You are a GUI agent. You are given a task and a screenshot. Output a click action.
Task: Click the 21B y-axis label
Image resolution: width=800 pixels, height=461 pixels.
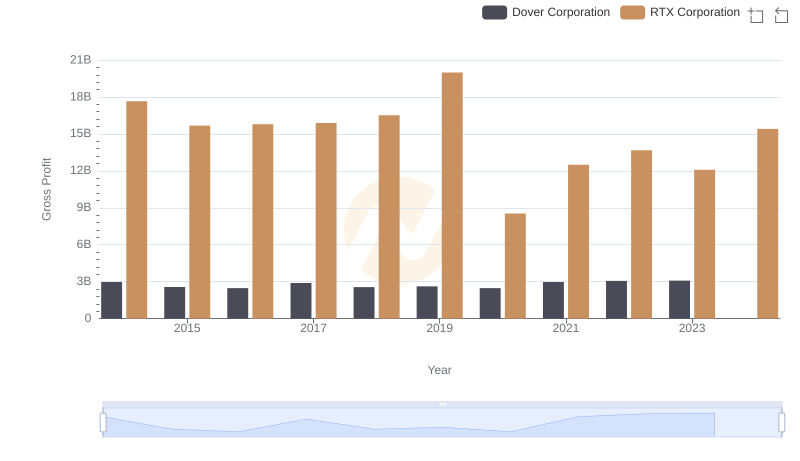(81, 60)
